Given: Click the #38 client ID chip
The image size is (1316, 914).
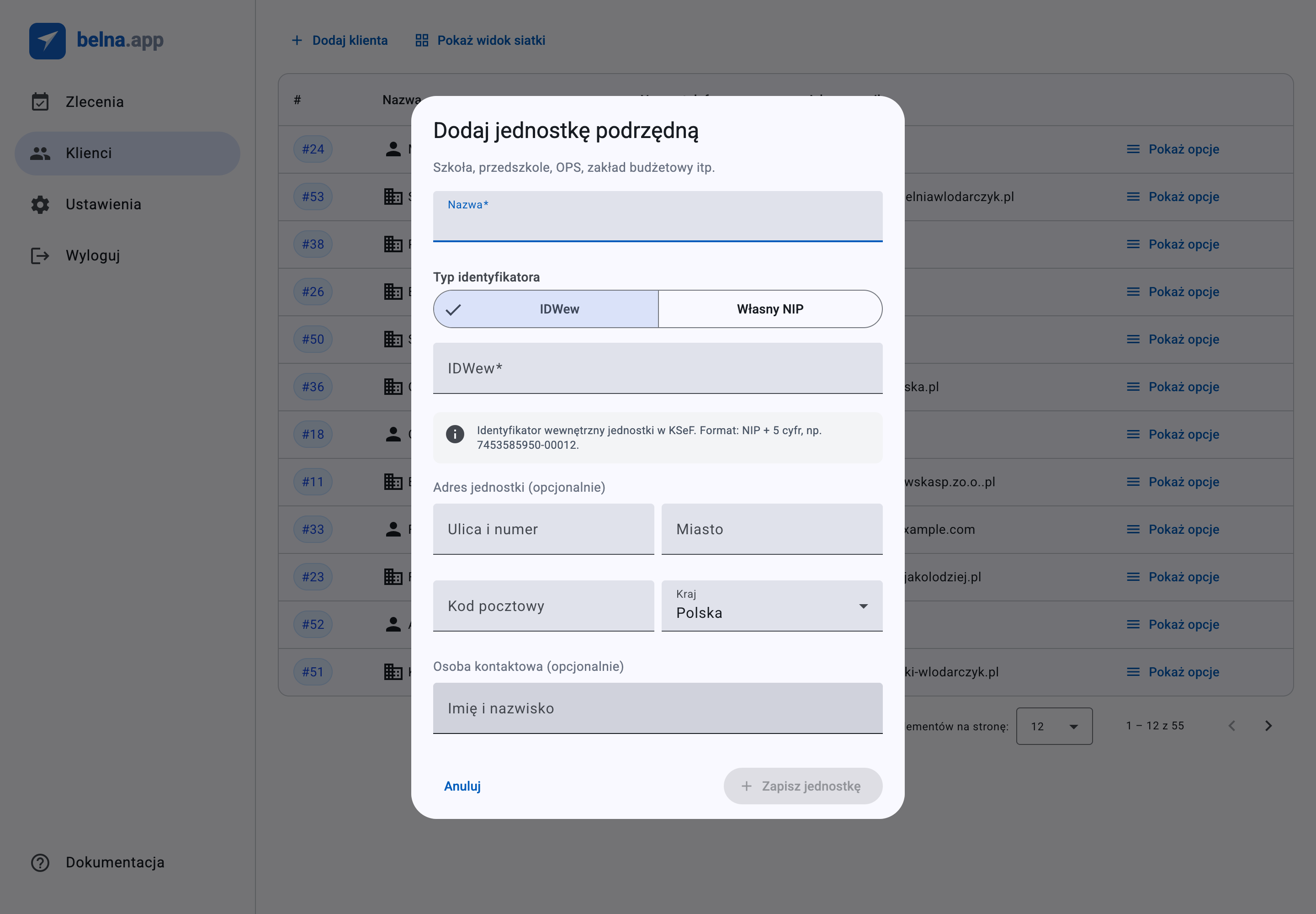Looking at the screenshot, I should (x=313, y=244).
